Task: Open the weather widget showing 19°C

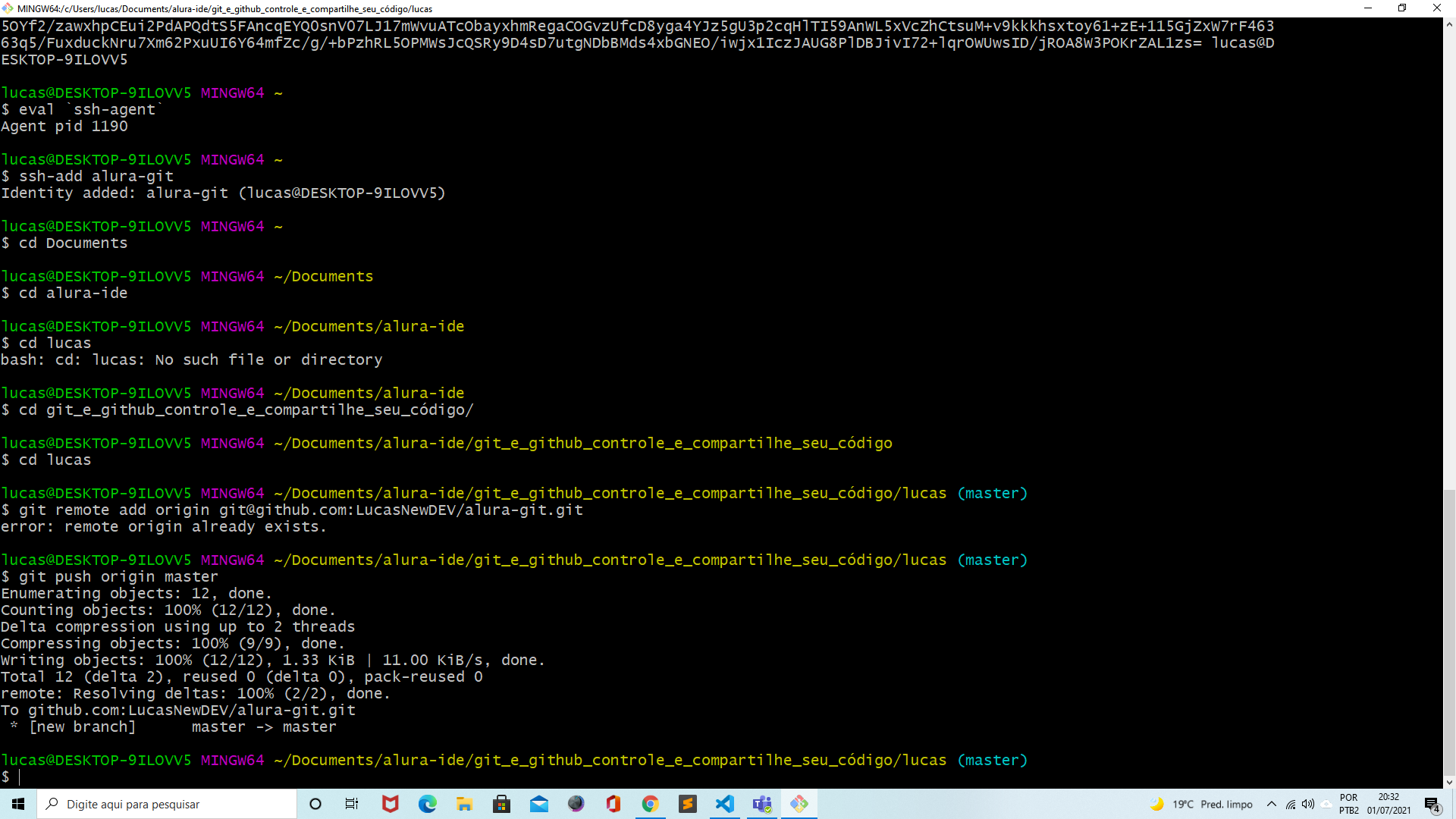Action: (1201, 804)
